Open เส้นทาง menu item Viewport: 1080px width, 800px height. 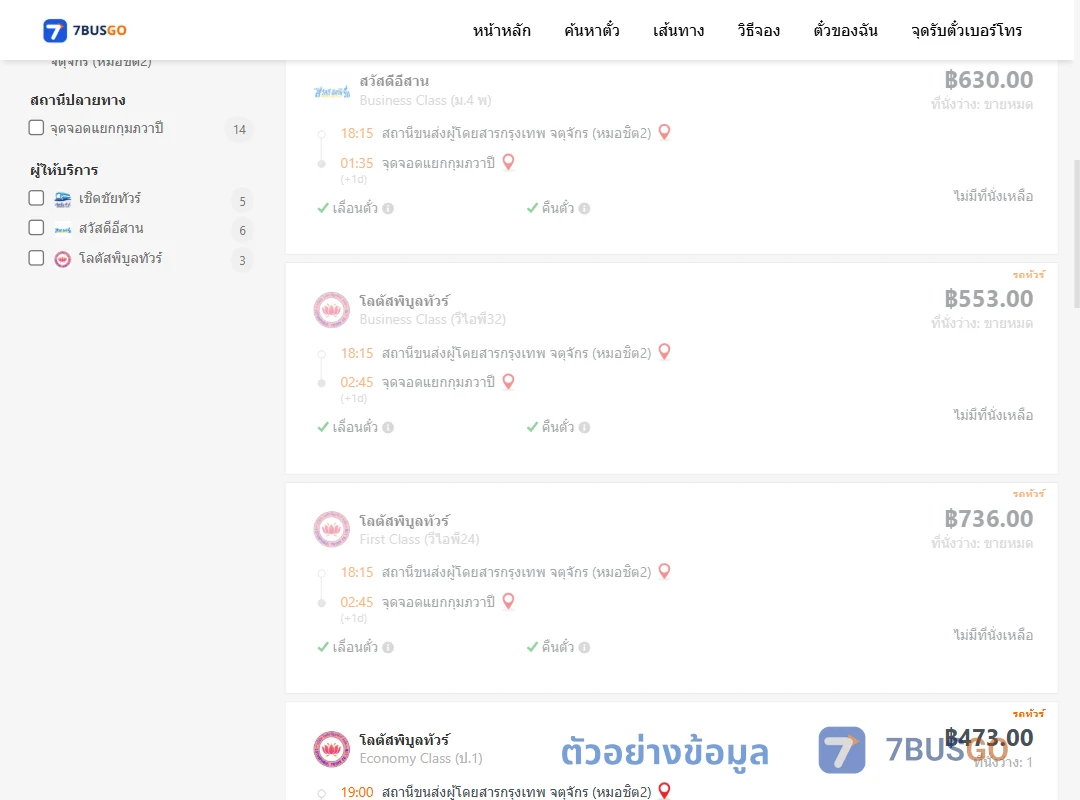point(678,30)
